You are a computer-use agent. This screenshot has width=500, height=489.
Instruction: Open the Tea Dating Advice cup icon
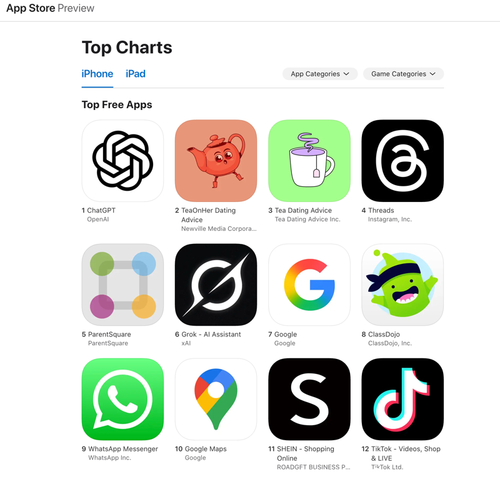pyautogui.click(x=309, y=161)
